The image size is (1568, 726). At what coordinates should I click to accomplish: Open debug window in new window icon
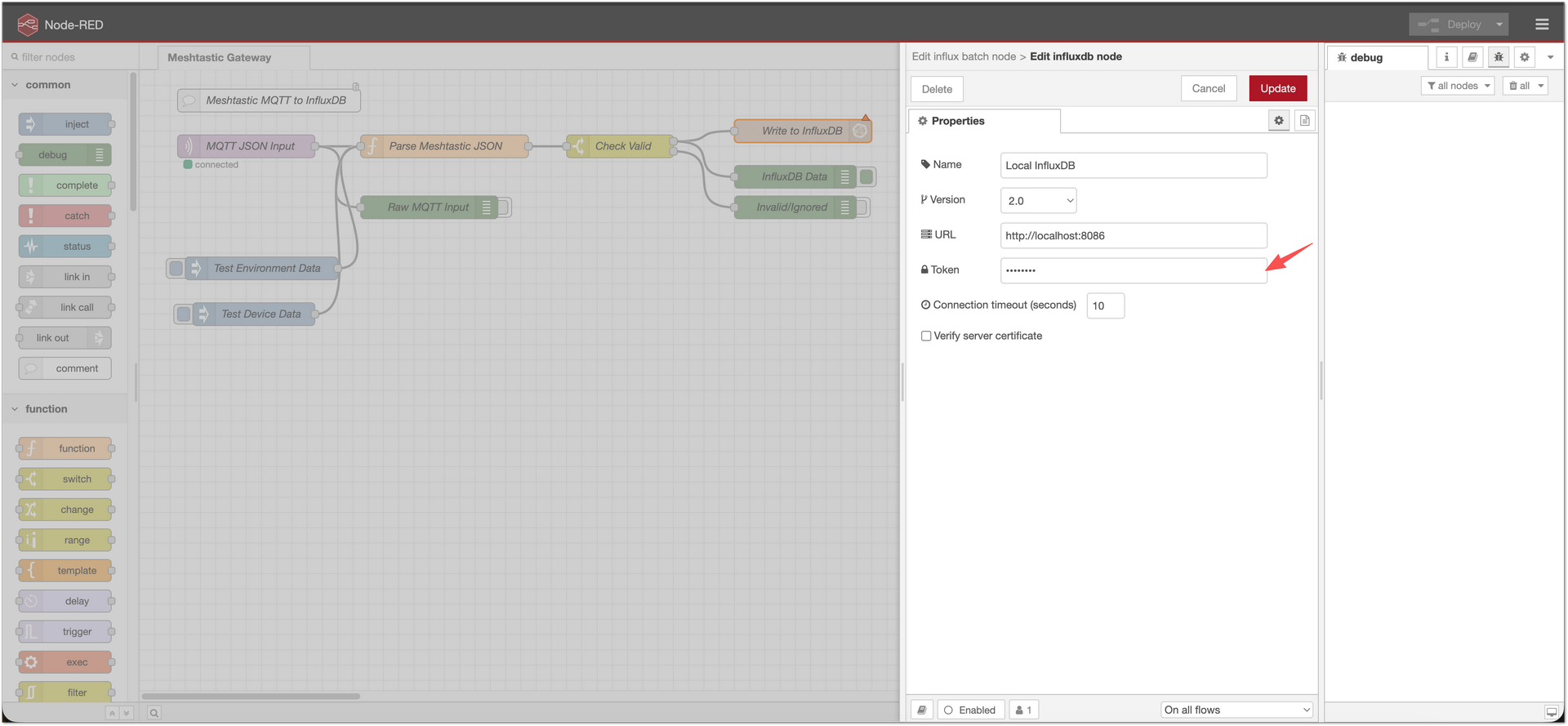(x=1551, y=712)
